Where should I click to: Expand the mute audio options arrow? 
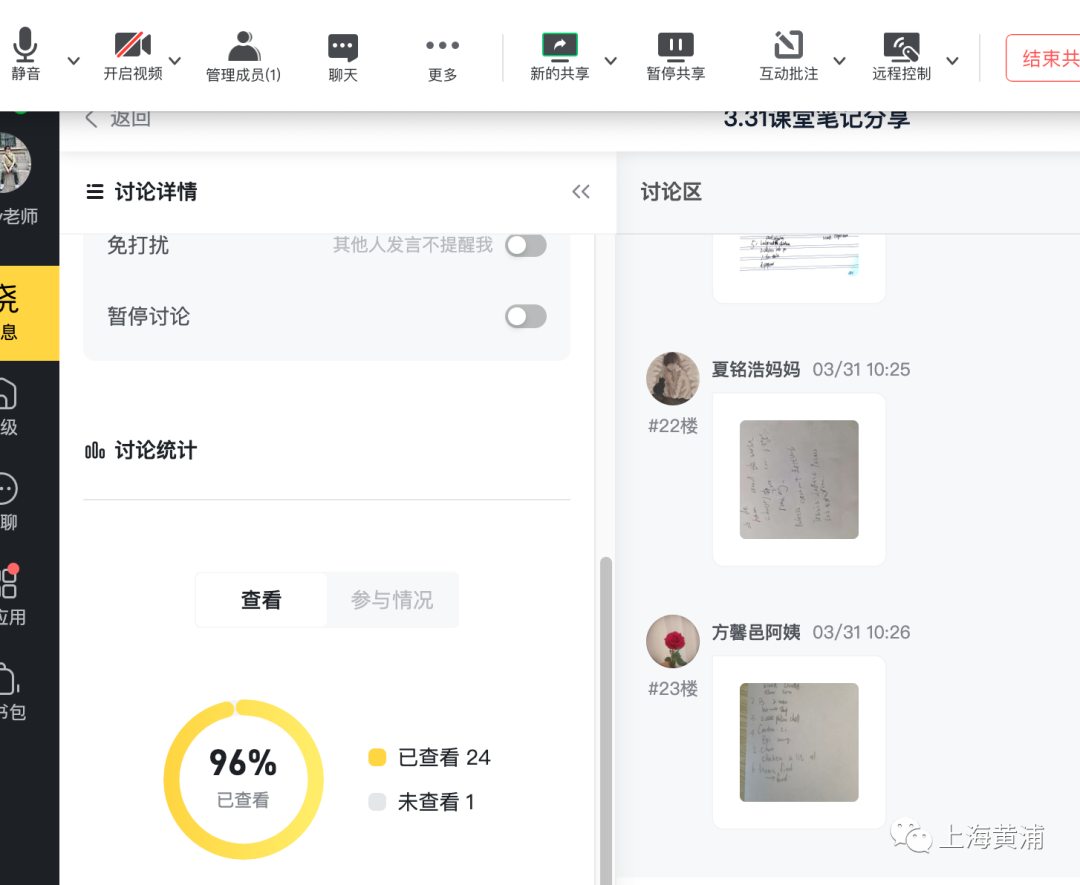click(73, 61)
